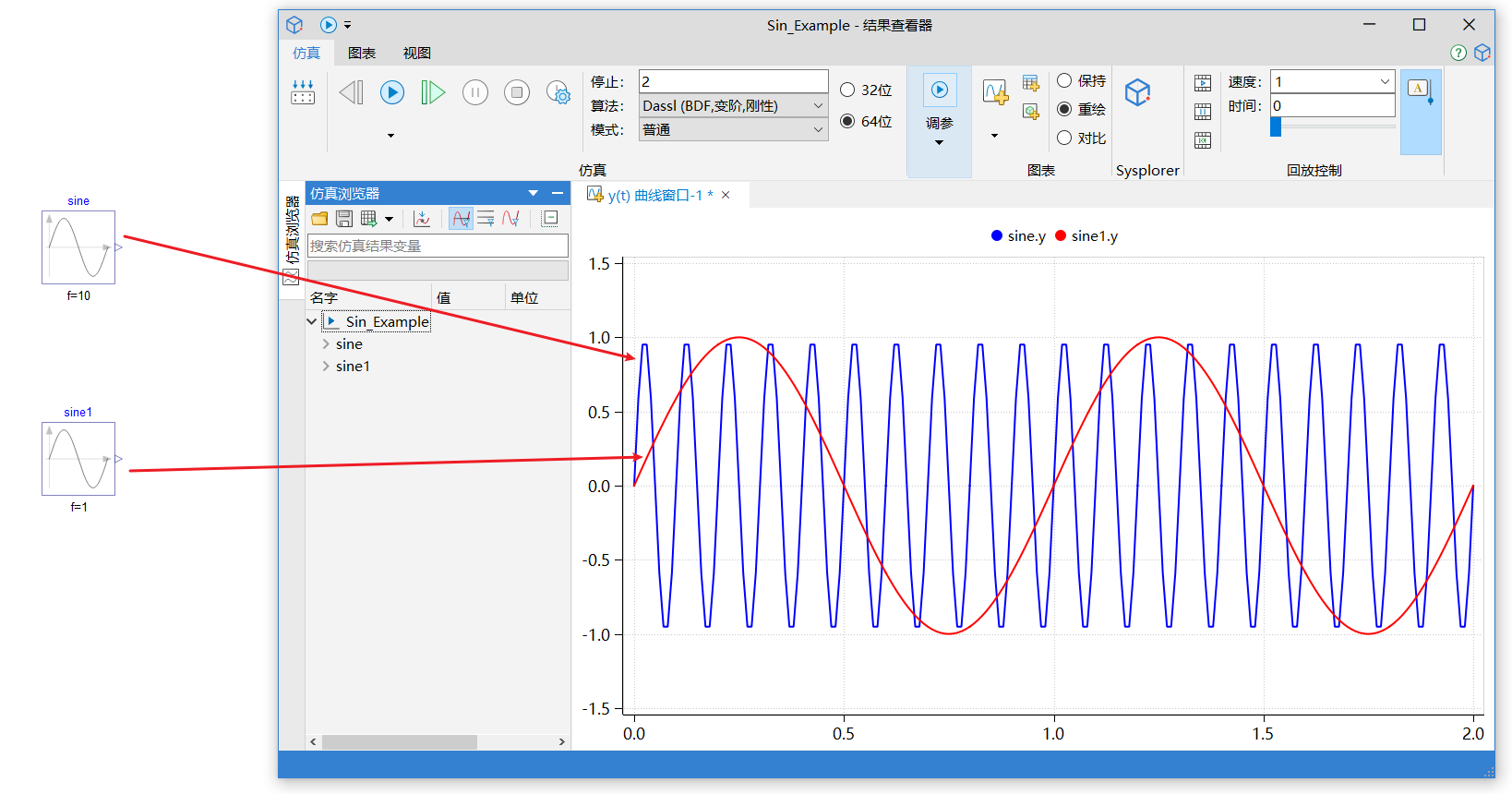Open simulation settings gear-clock icon
Screen dimensions: 1512x794
point(558,92)
